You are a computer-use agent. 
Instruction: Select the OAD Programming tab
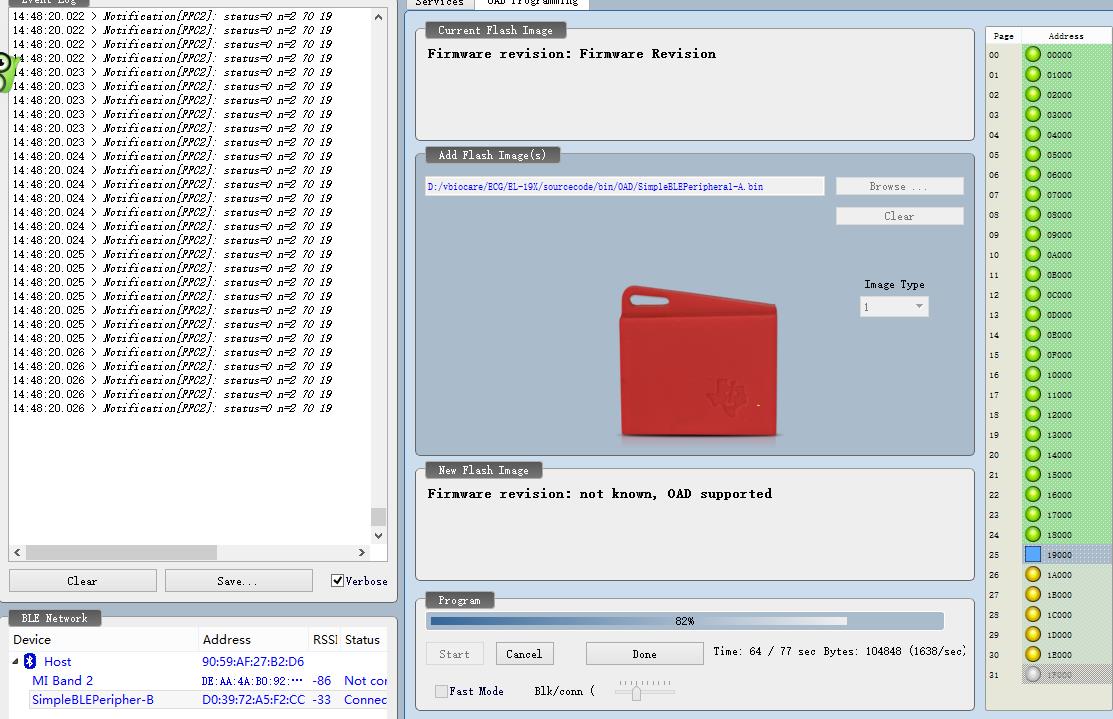tap(532, 3)
